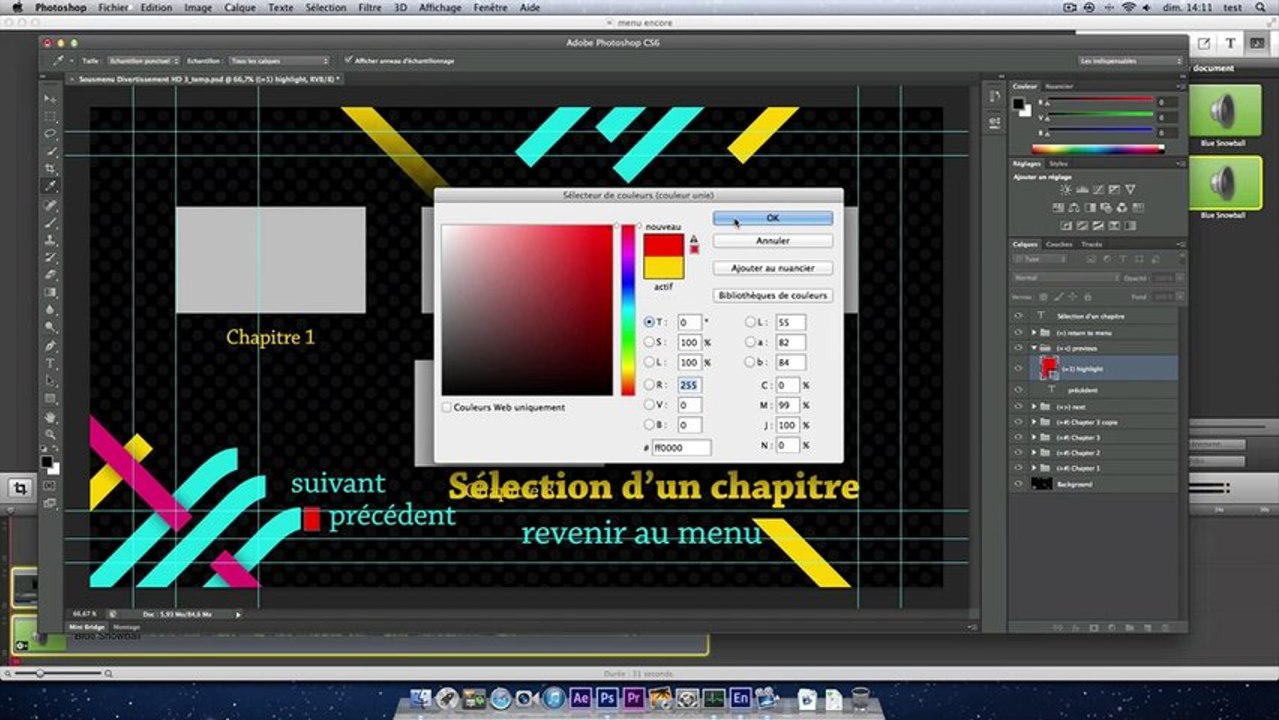Screen dimensions: 1279x720
Task: Select the Brush tool
Action: point(50,222)
